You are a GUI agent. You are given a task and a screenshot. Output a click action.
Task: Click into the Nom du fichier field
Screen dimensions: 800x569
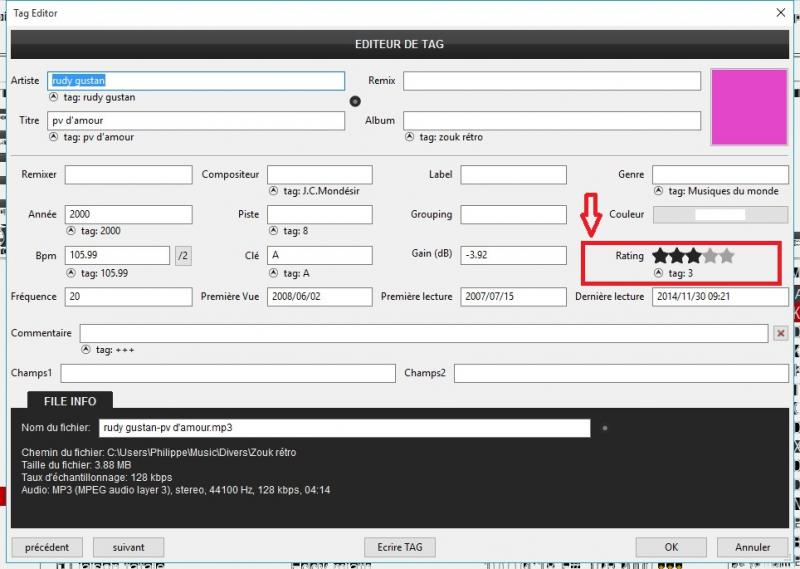pos(344,428)
